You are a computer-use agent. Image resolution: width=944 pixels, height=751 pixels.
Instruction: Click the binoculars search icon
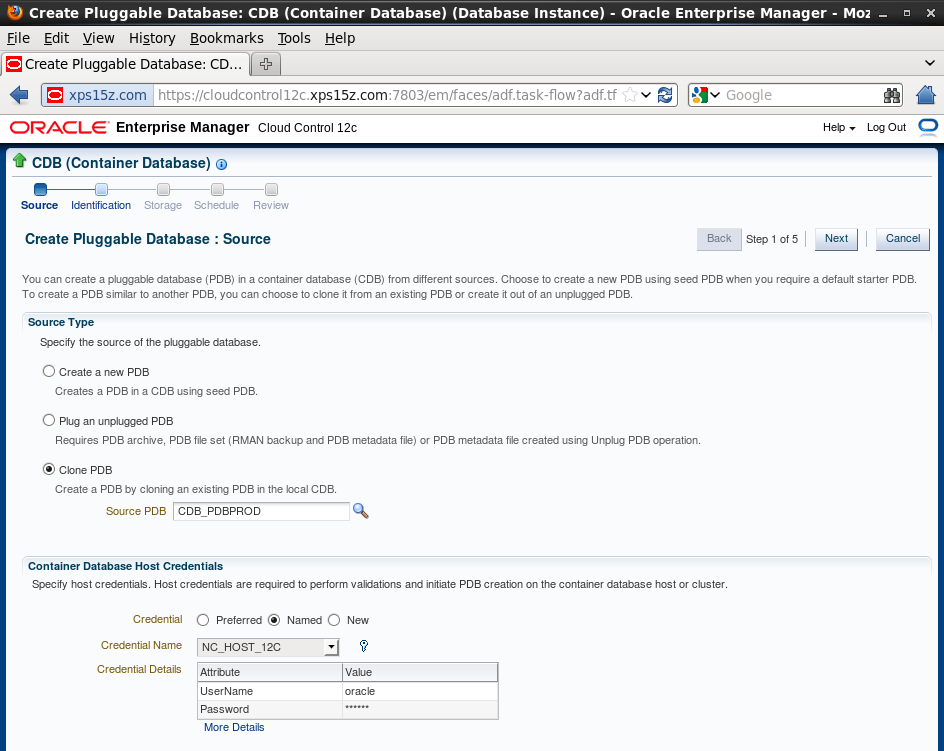click(892, 95)
